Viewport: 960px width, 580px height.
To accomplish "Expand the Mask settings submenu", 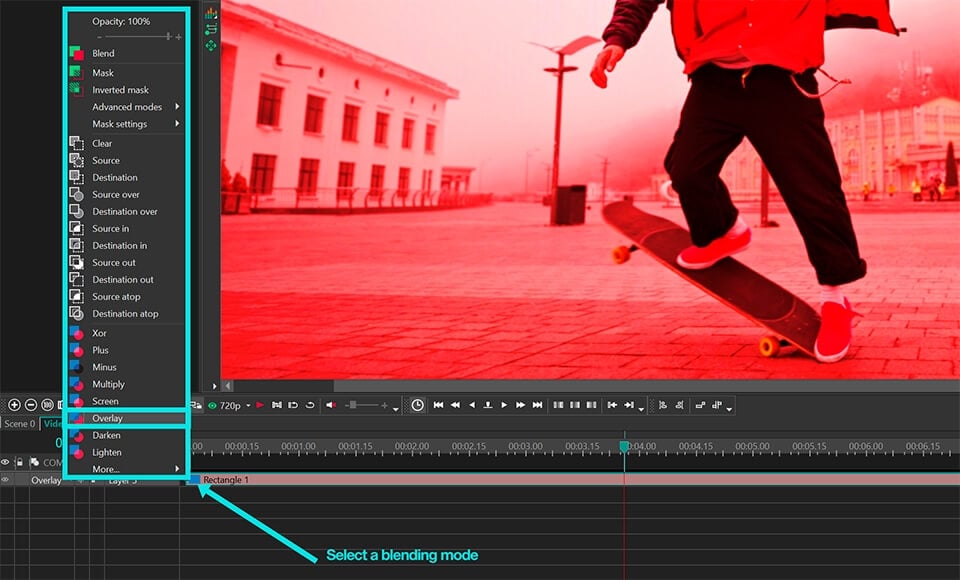I will tap(126, 124).
